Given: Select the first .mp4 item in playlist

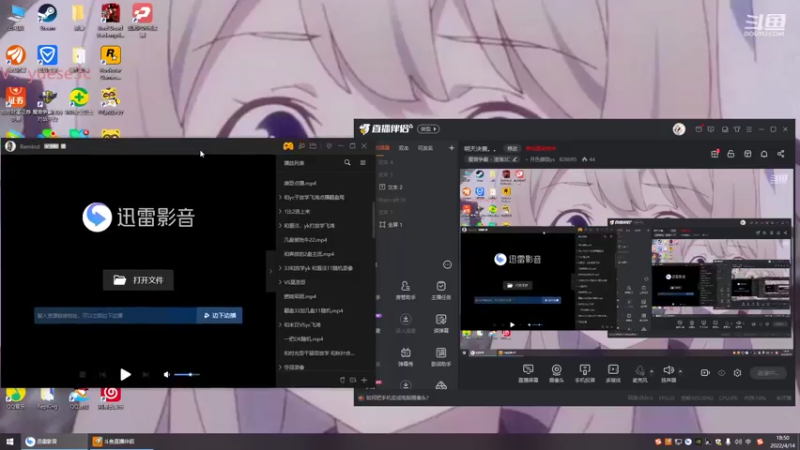Looking at the screenshot, I should click(x=300, y=183).
